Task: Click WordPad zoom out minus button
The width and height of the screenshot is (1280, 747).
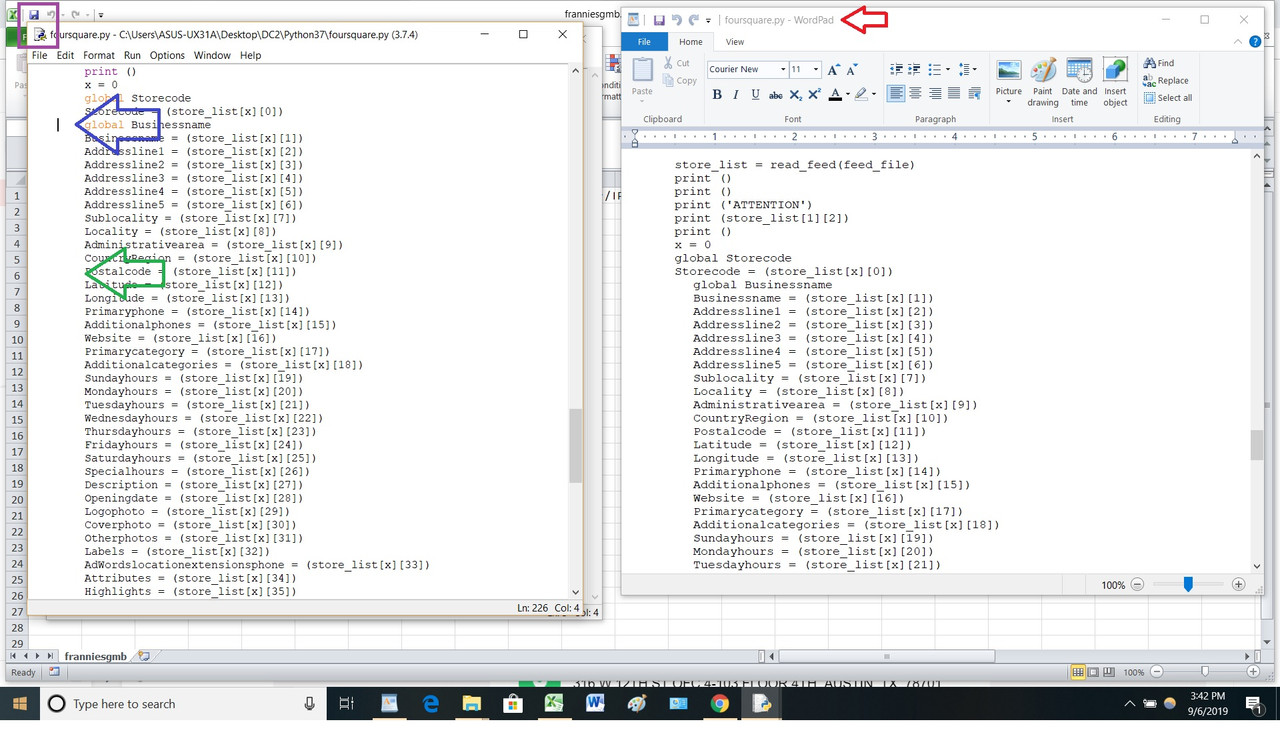Action: click(1138, 585)
